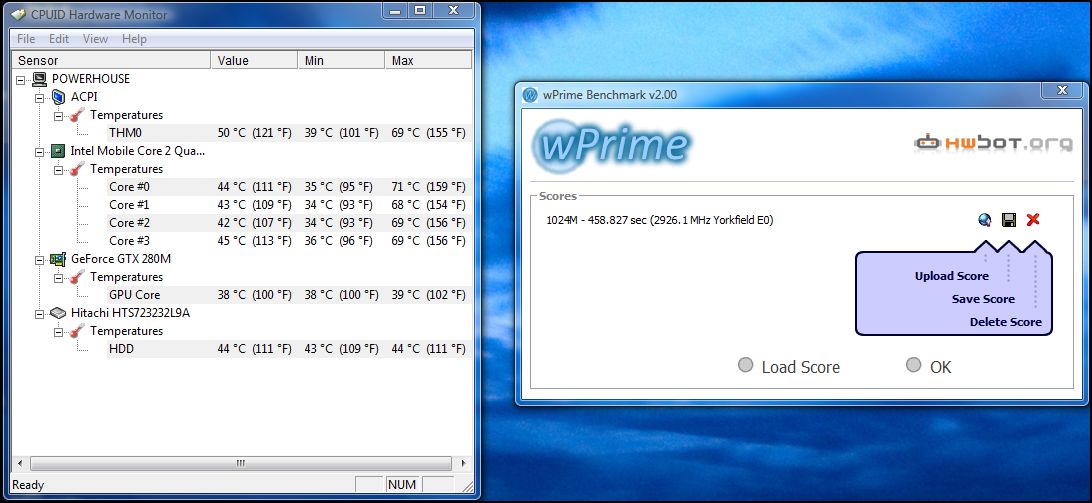This screenshot has width=1092, height=503.
Task: Collapse the Temperatures node under GeForce GTX
Action: point(58,277)
